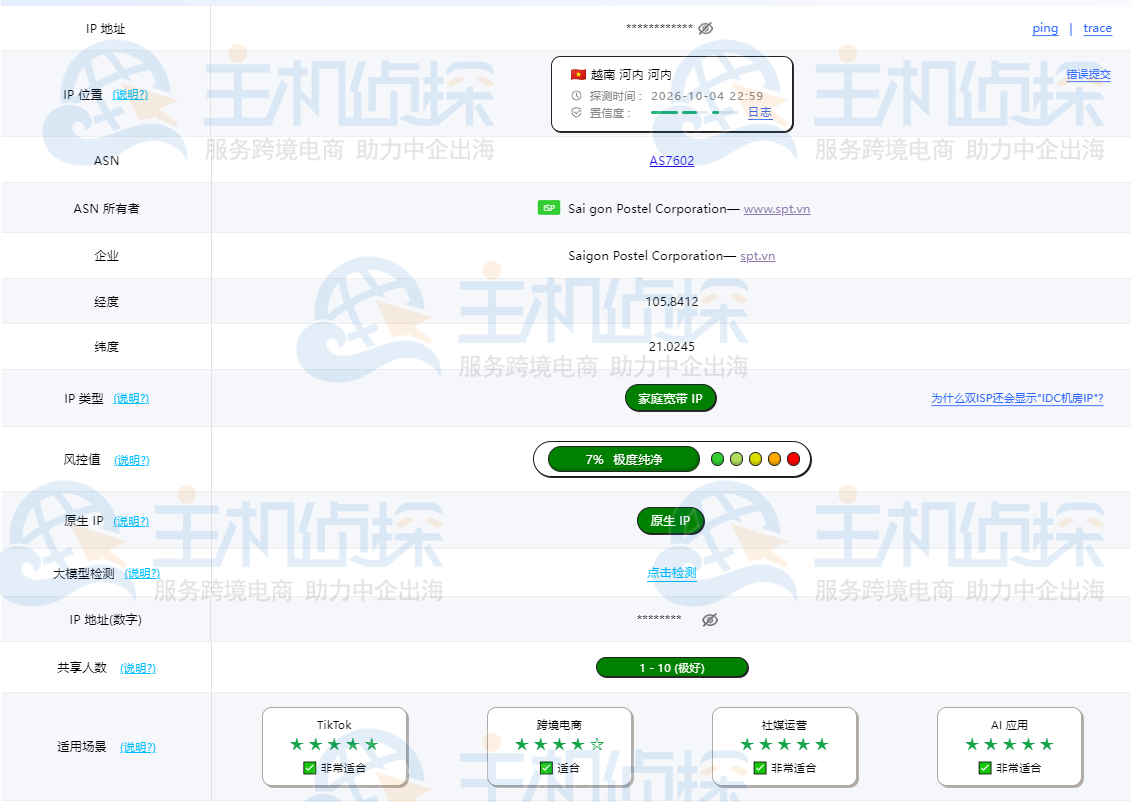Click the 跨境电商 star rating
This screenshot has height=802, width=1131.
[559, 744]
